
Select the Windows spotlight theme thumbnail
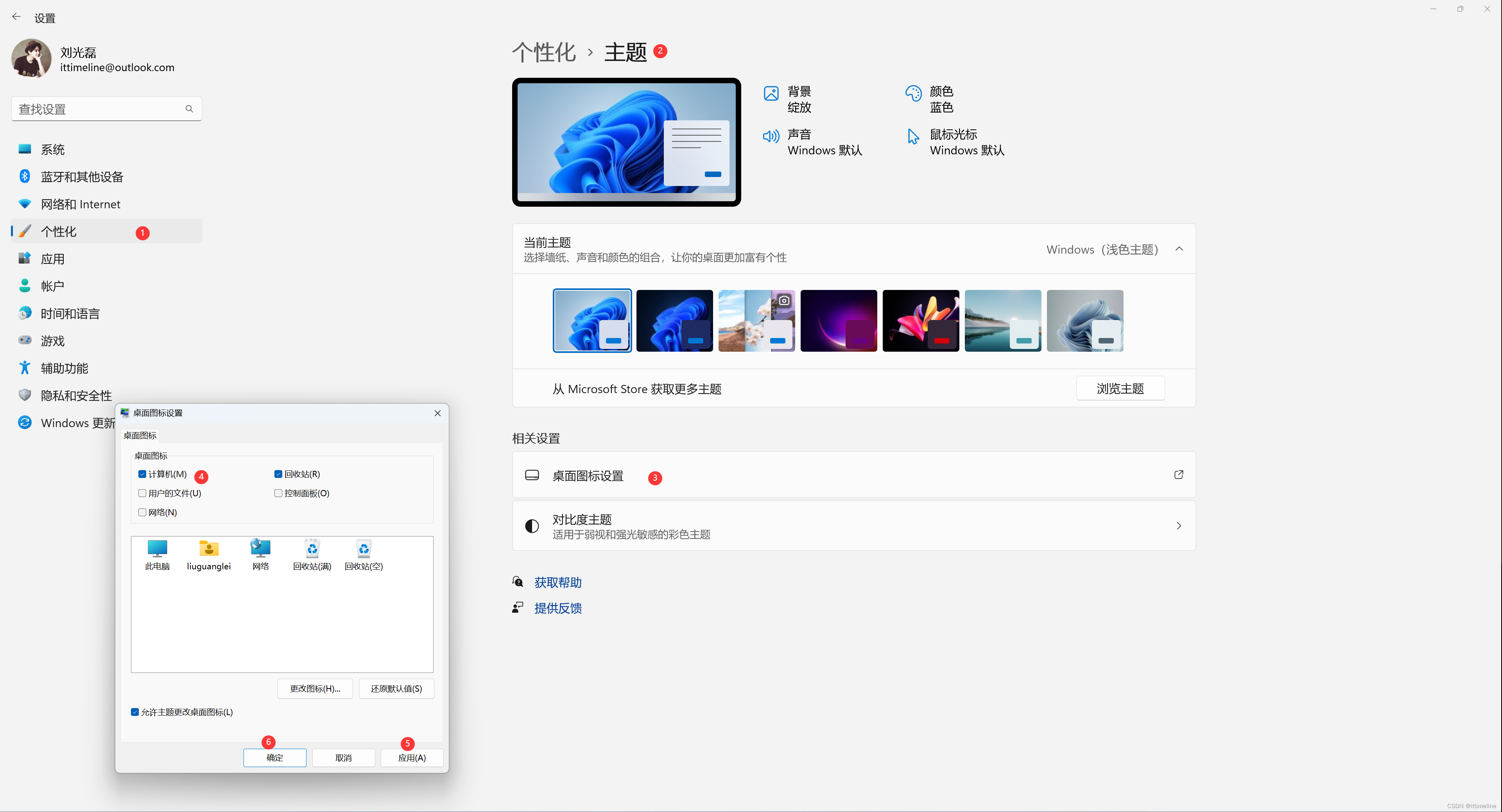pyautogui.click(x=756, y=320)
